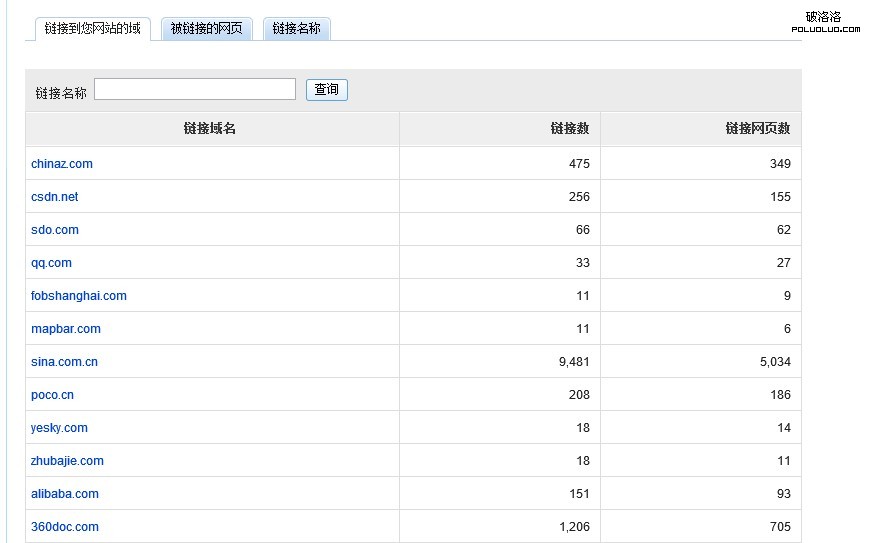The image size is (871, 543).
Task: Open the csdn.net domain link
Action: pos(55,197)
